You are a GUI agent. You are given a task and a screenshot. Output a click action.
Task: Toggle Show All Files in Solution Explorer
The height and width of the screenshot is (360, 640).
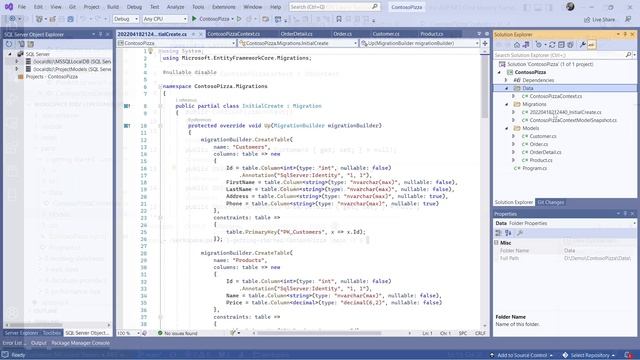coord(570,45)
